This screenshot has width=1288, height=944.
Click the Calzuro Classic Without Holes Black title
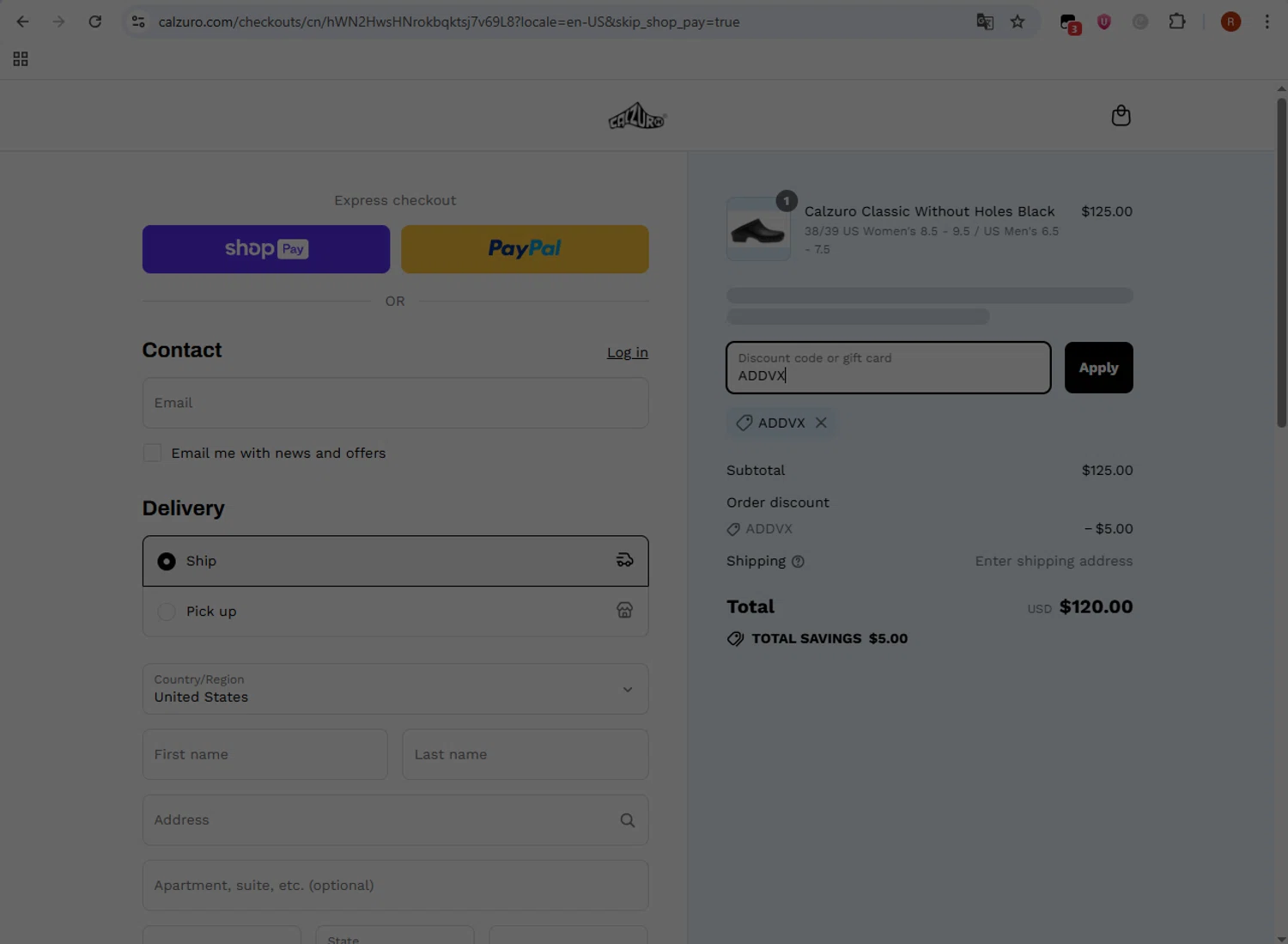click(929, 211)
